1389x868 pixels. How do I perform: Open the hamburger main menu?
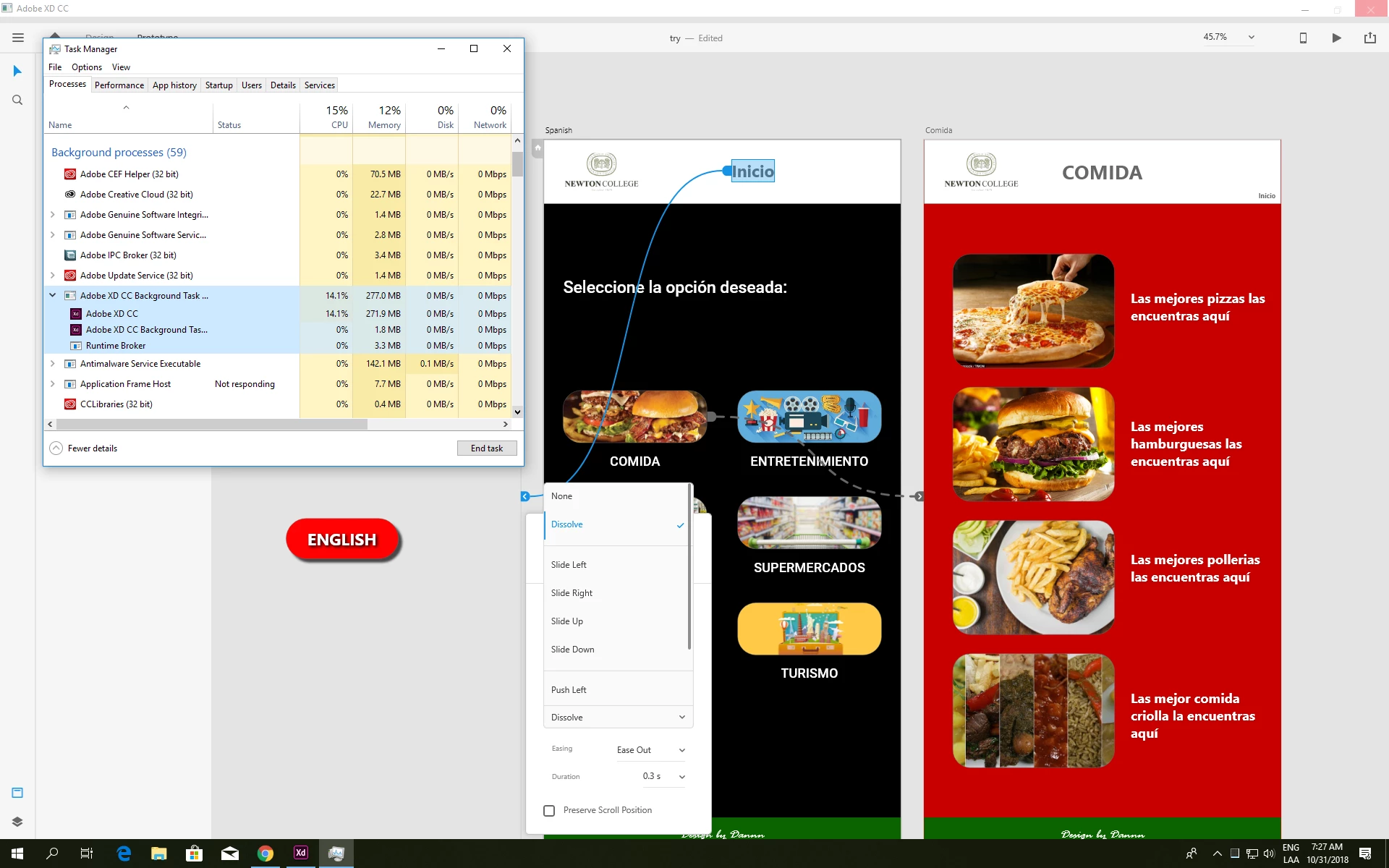coord(18,38)
